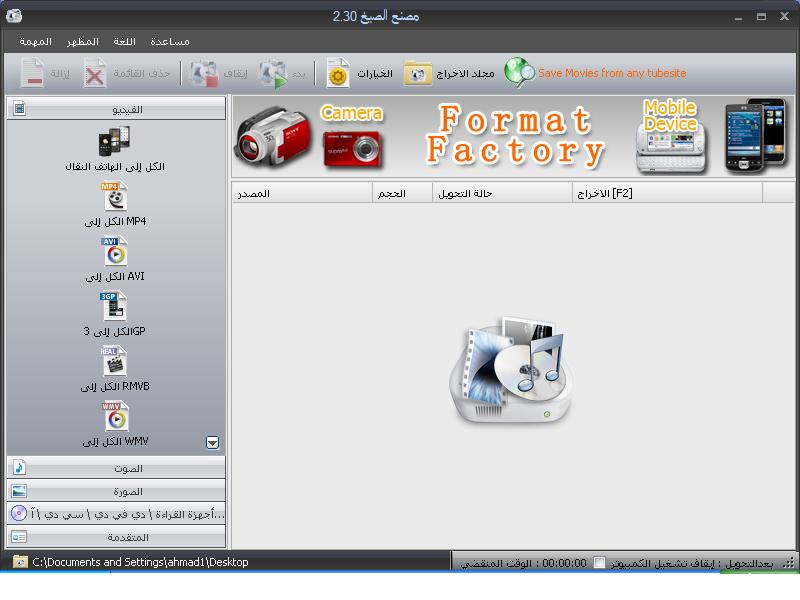The image size is (800, 600).
Task: Click the حالة التحويل status column header
Action: coord(503,193)
